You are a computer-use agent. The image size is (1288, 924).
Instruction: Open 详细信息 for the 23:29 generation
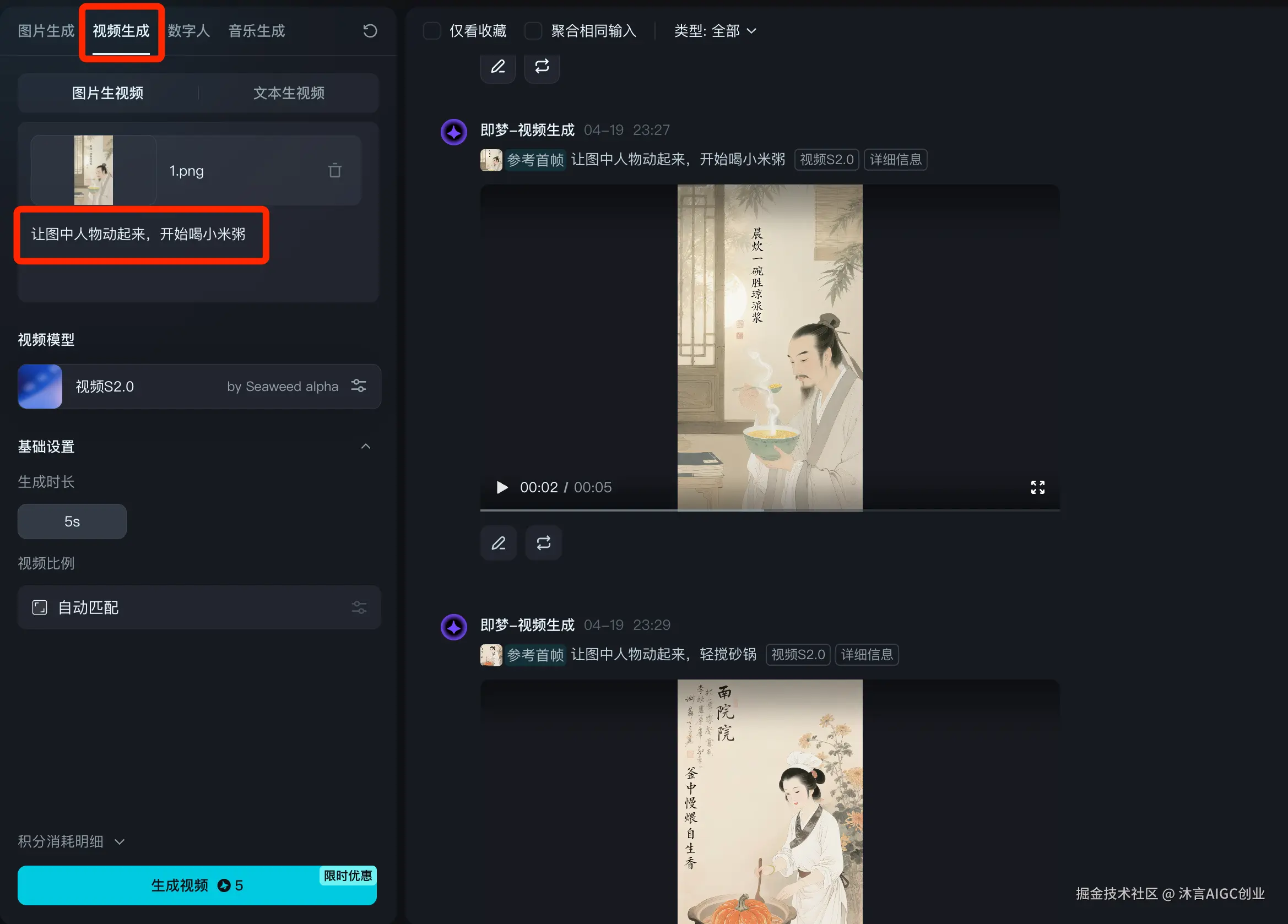pos(866,654)
